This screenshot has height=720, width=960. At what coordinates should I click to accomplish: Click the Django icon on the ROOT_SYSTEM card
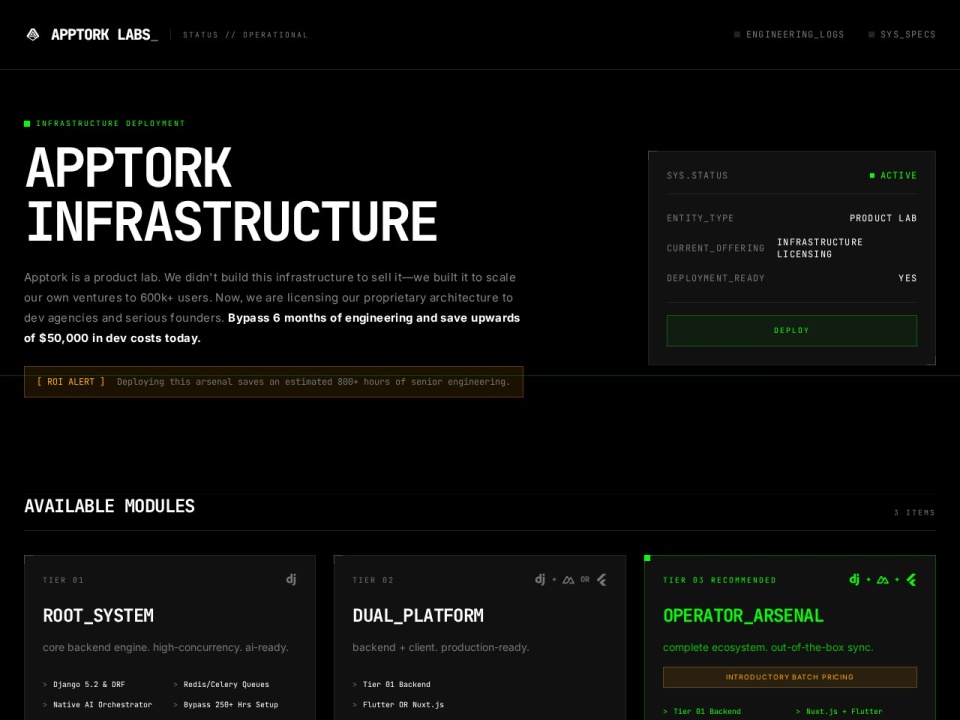point(291,579)
